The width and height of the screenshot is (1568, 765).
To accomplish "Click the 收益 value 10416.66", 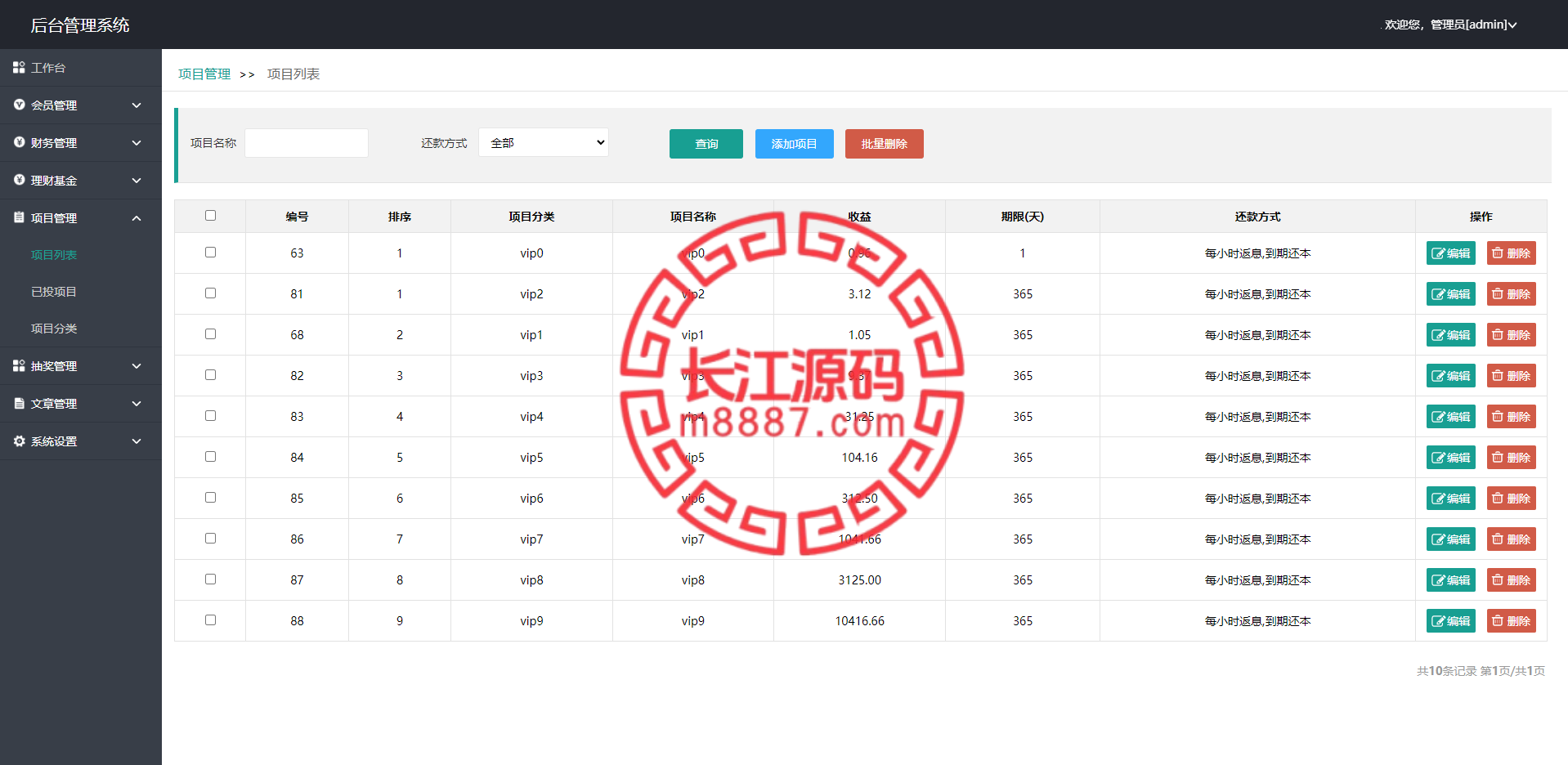I will [860, 621].
